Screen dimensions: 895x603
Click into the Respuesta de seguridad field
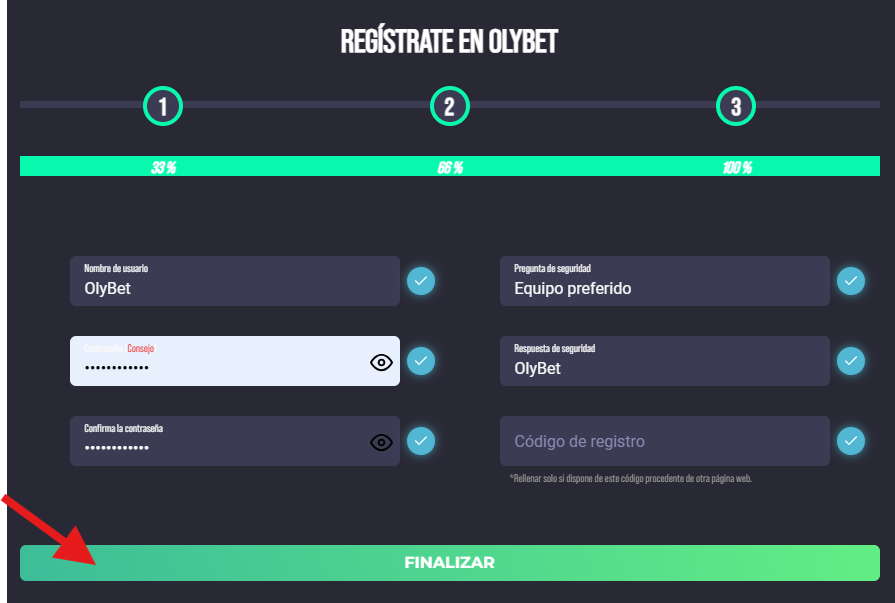coord(664,361)
